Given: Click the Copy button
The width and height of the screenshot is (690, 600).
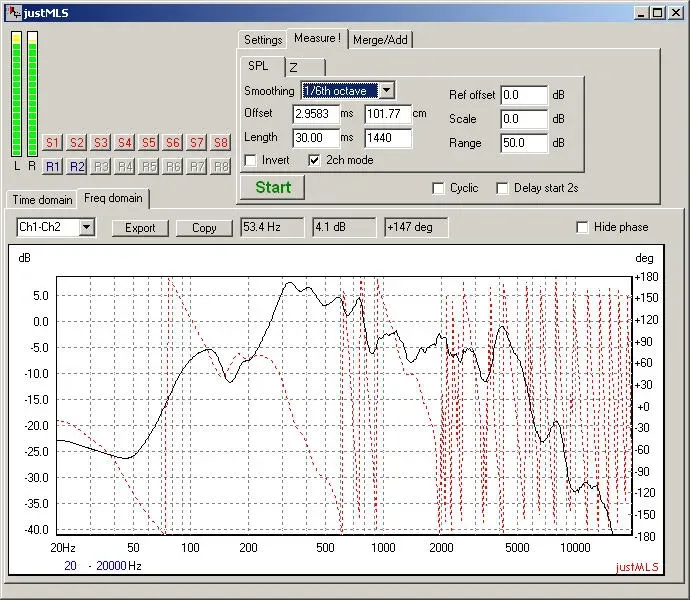Looking at the screenshot, I should click(204, 228).
